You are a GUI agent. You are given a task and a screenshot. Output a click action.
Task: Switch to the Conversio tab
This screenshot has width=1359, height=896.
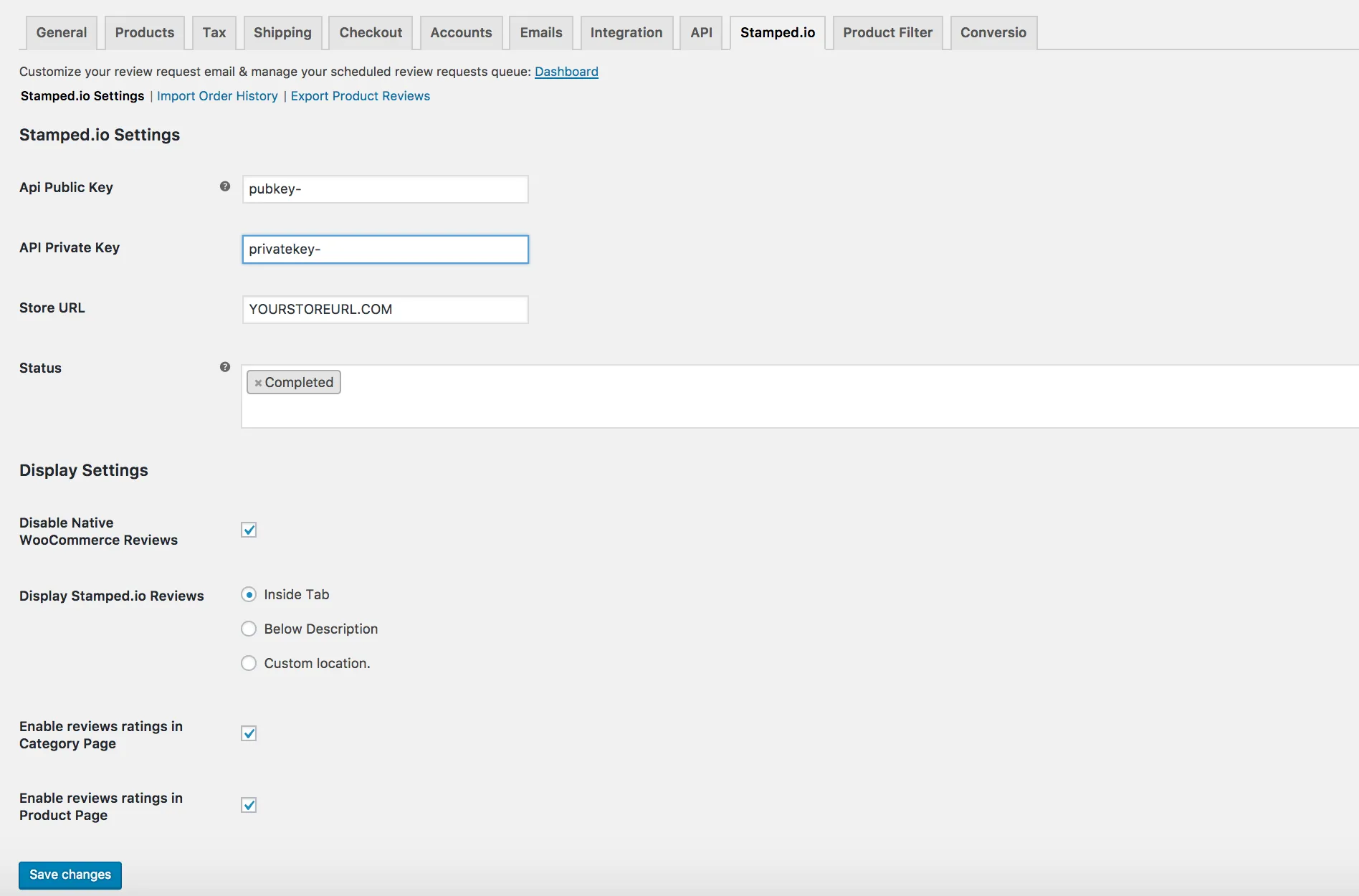(x=993, y=33)
